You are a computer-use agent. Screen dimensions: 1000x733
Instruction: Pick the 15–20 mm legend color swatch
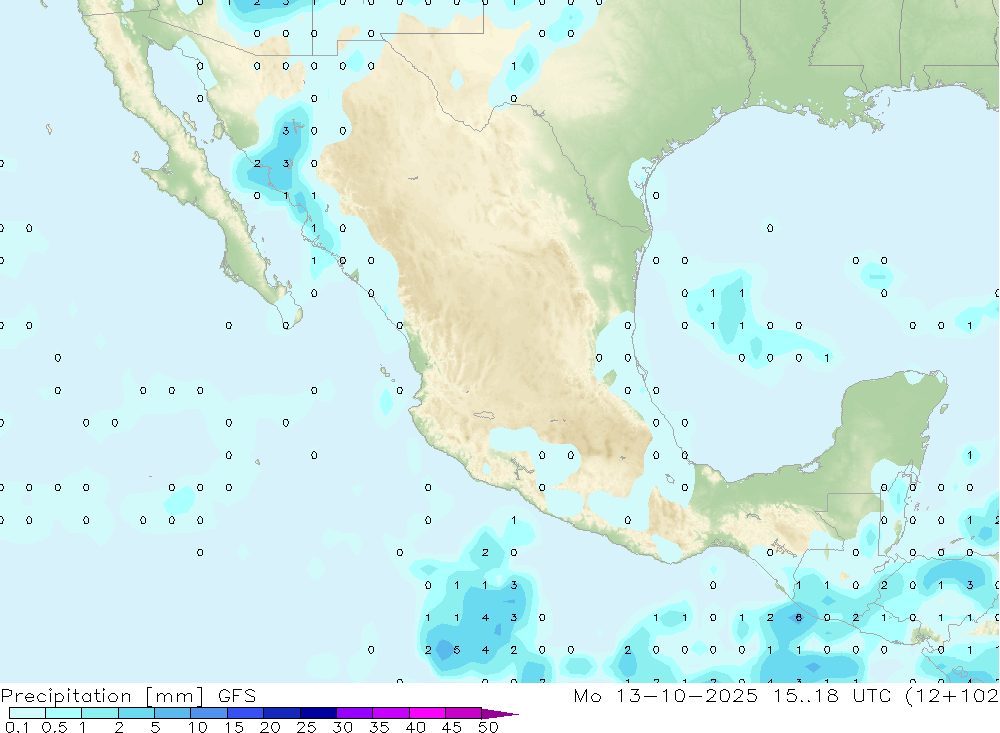[246, 713]
